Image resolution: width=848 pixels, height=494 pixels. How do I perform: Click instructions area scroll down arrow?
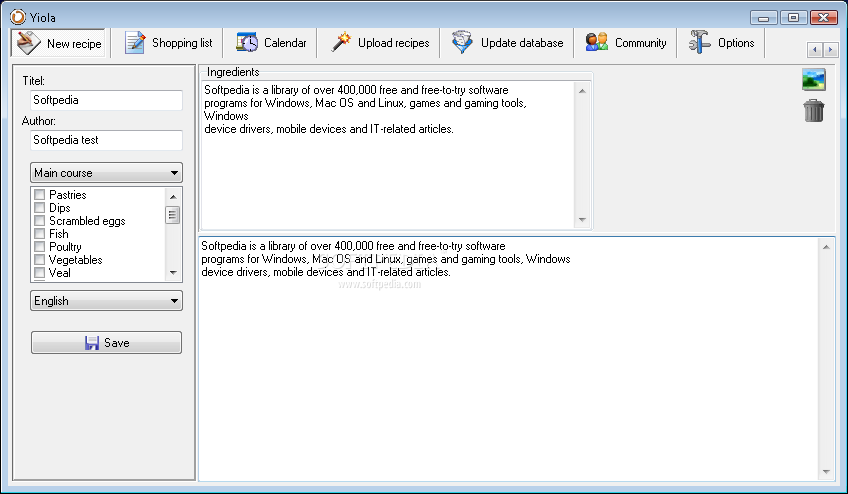(x=826, y=472)
